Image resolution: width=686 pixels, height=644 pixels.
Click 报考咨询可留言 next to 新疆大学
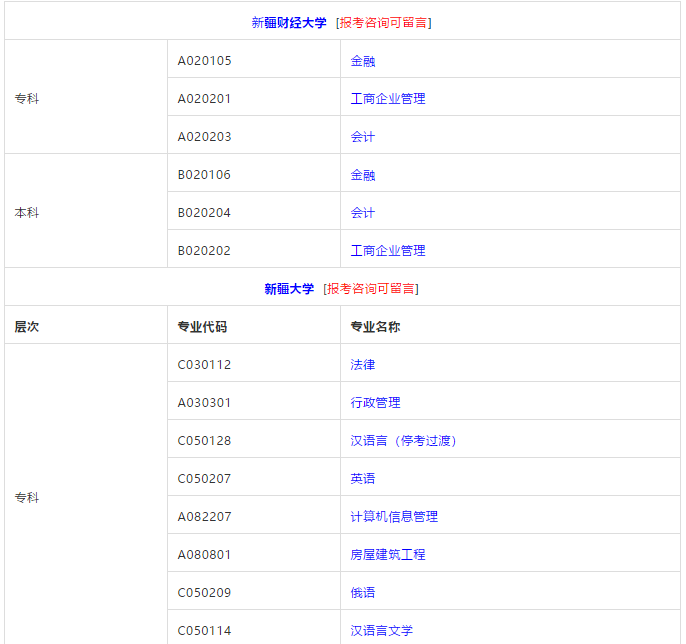371,289
